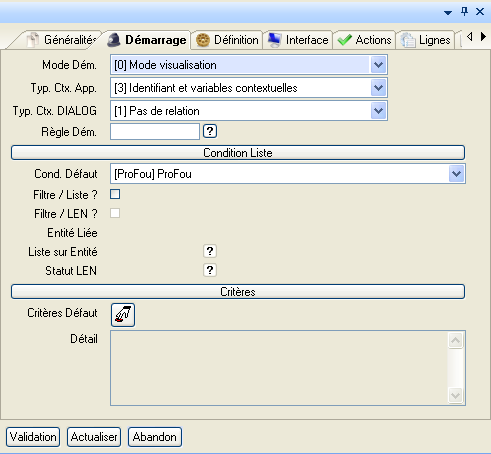Expand the Typ. Ctx. App. dropdown
The image size is (491, 454).
378,88
